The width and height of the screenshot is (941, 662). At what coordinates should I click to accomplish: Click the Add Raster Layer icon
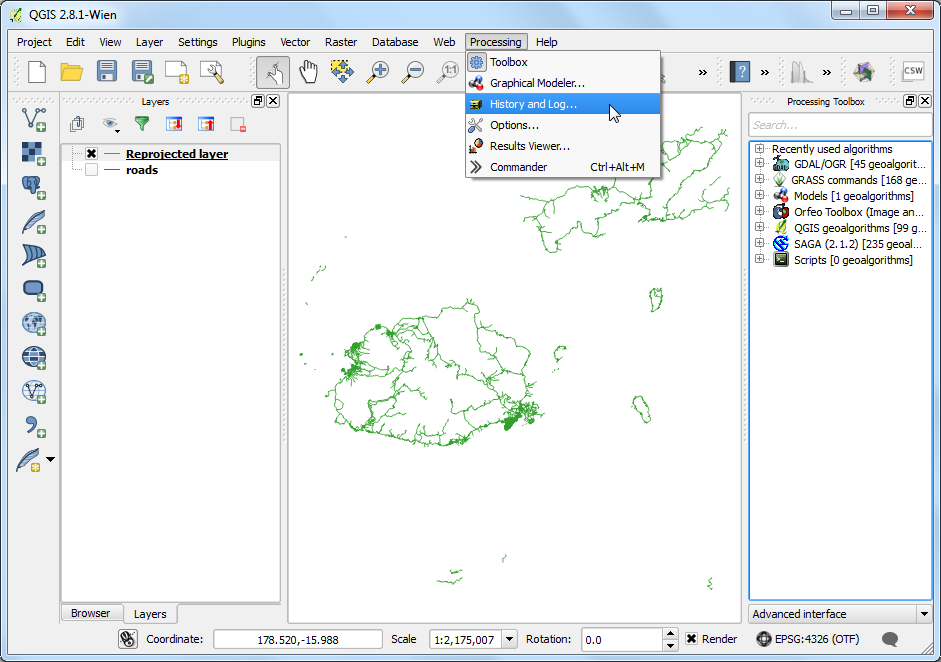click(x=34, y=153)
